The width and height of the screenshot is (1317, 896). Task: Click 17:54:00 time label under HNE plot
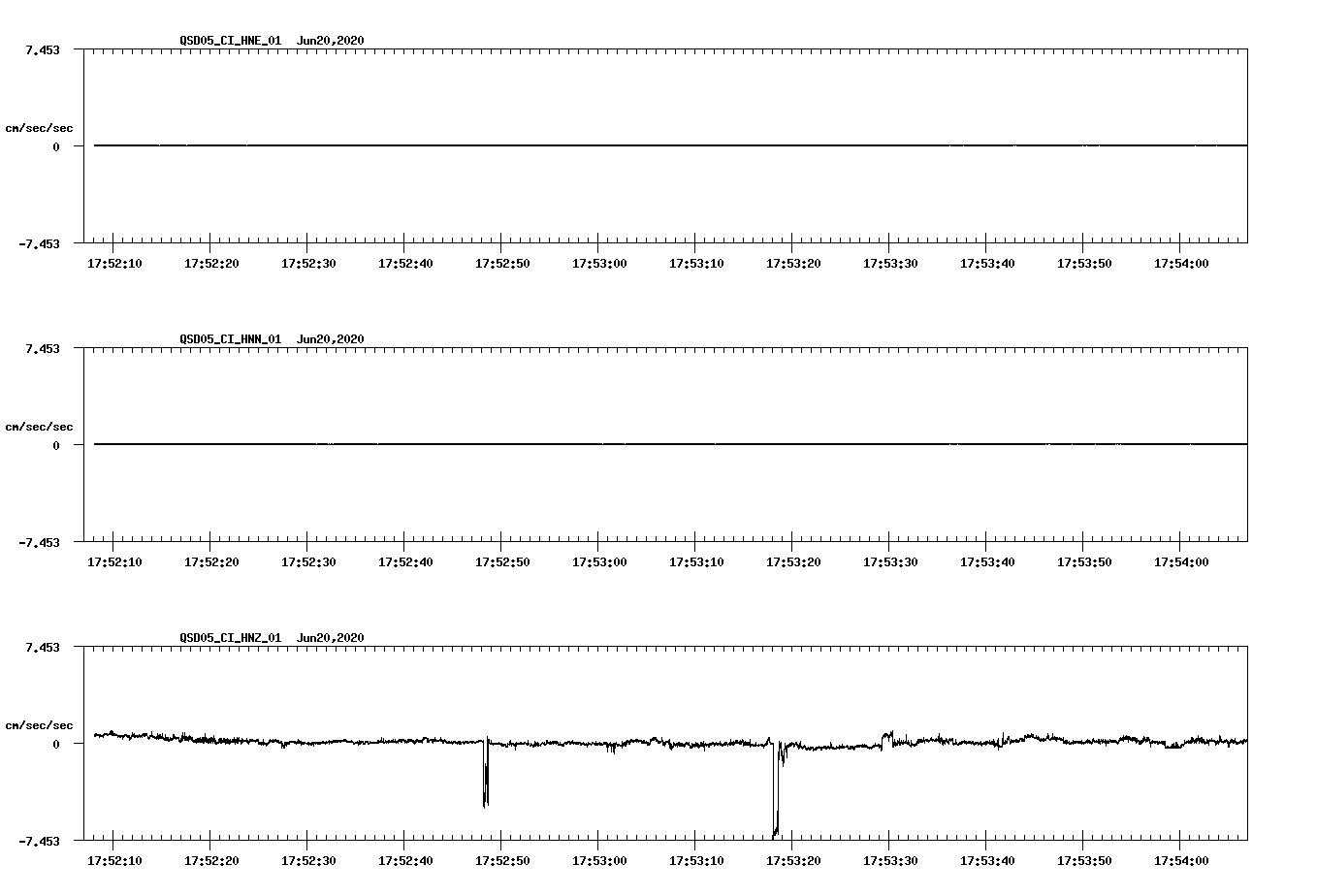coord(1181,263)
